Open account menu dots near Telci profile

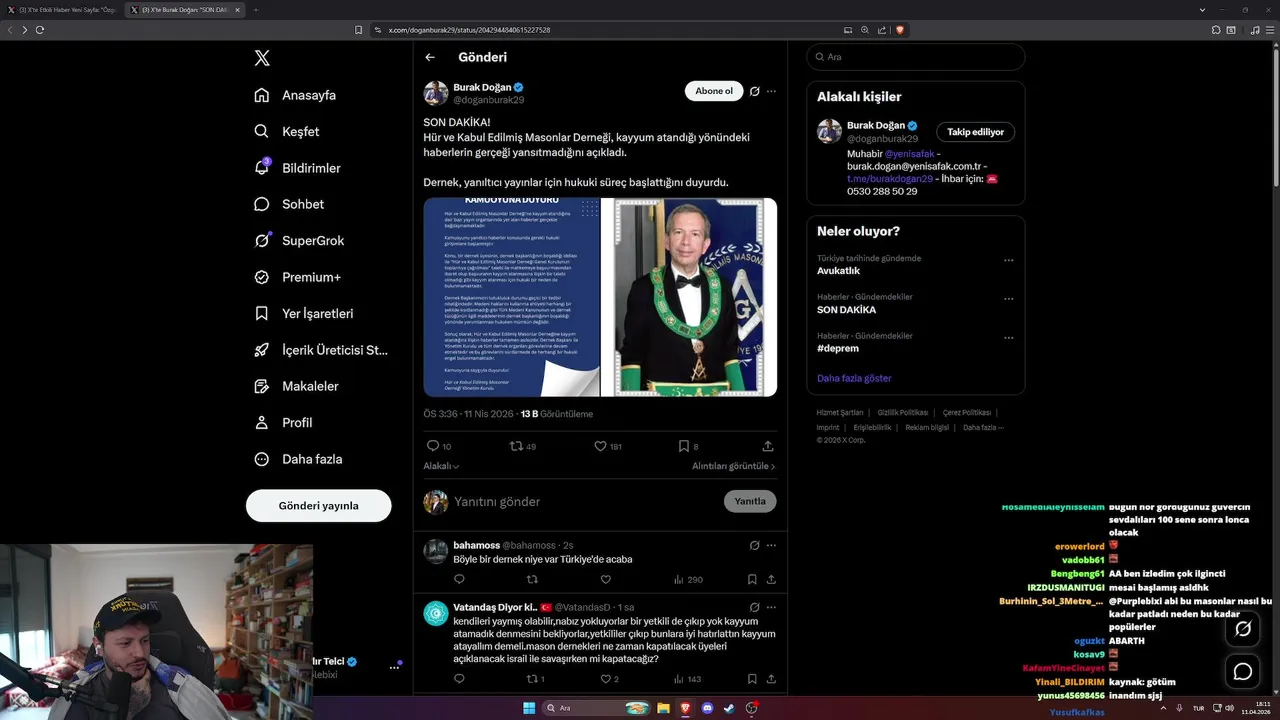394,667
